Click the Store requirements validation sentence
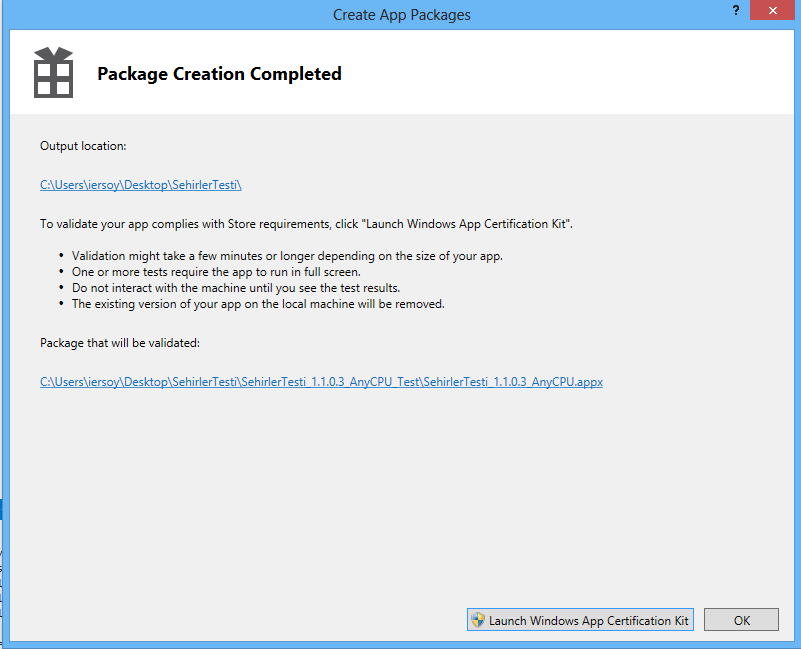Screen dimensions: 801x649 coord(306,223)
